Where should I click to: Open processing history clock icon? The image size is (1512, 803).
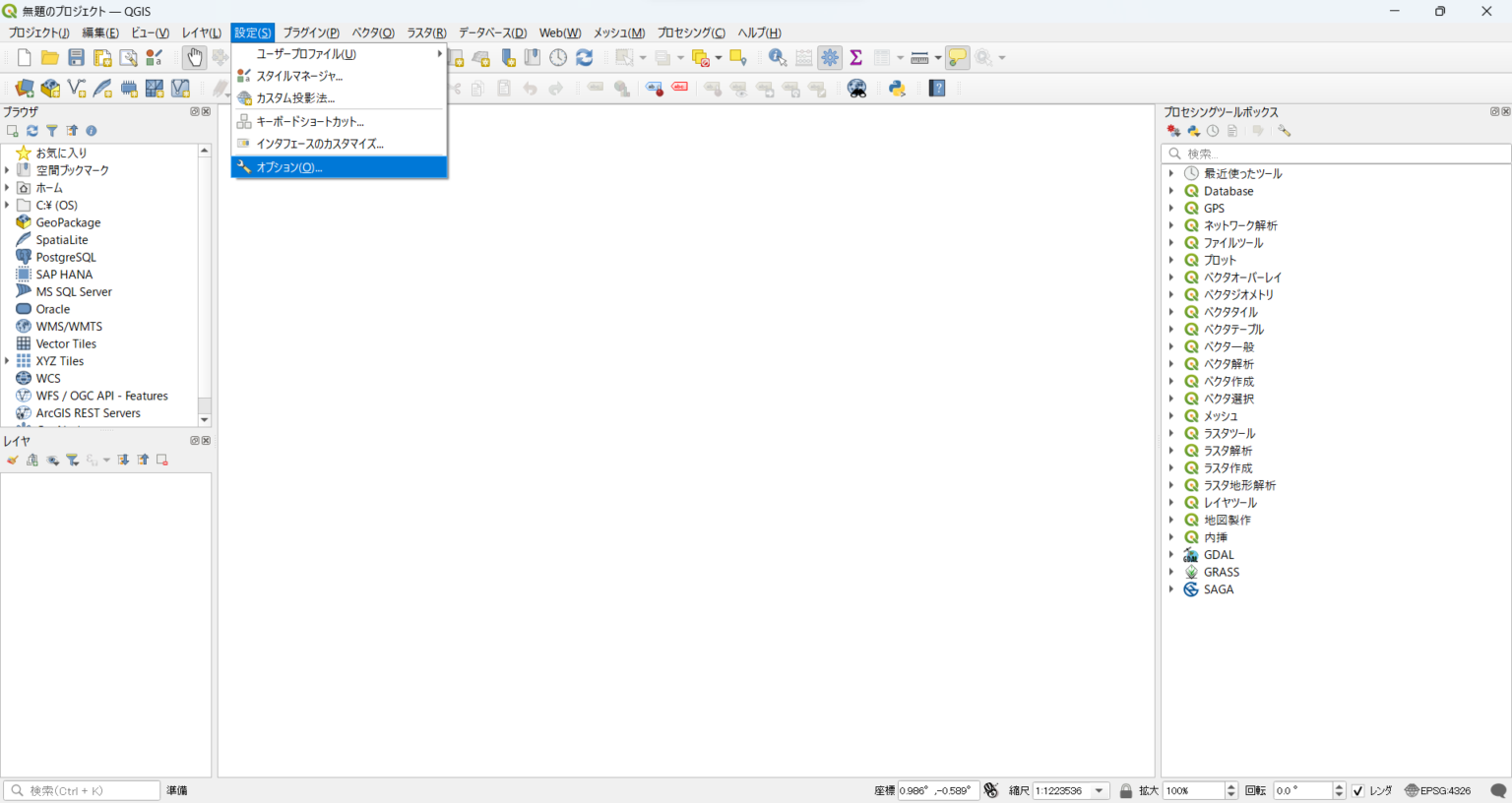(x=1213, y=131)
